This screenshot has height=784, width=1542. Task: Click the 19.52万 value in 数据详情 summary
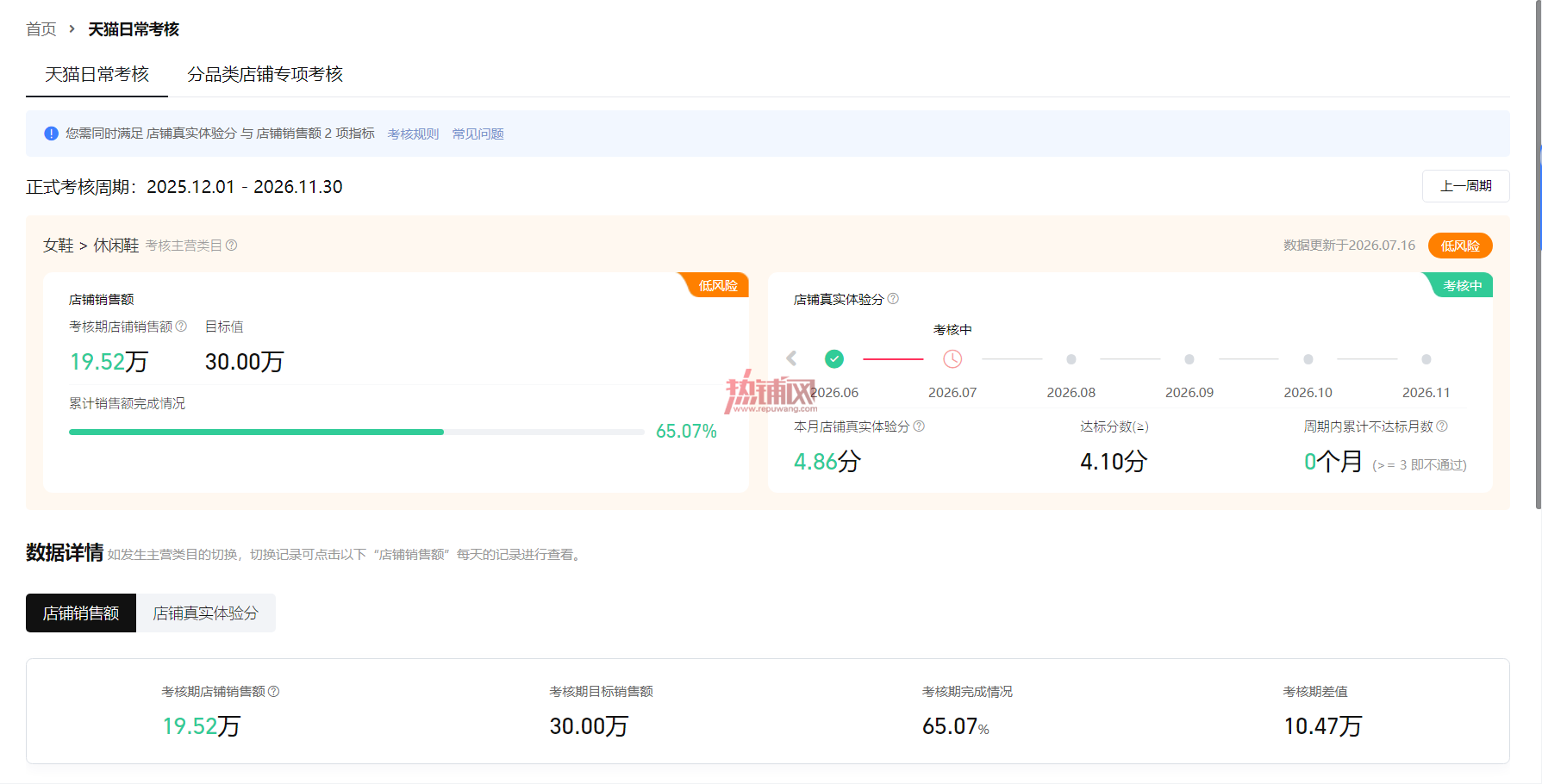coord(202,726)
